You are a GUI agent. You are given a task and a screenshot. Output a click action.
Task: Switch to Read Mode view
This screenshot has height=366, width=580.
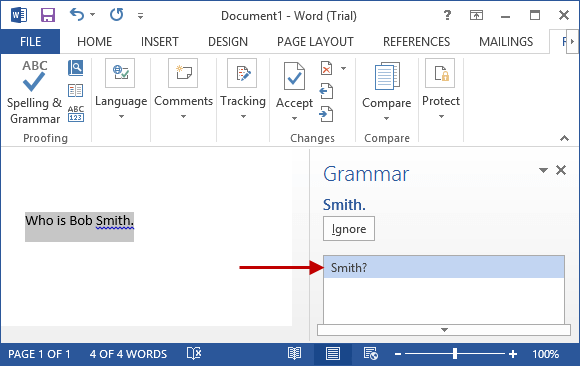294,353
